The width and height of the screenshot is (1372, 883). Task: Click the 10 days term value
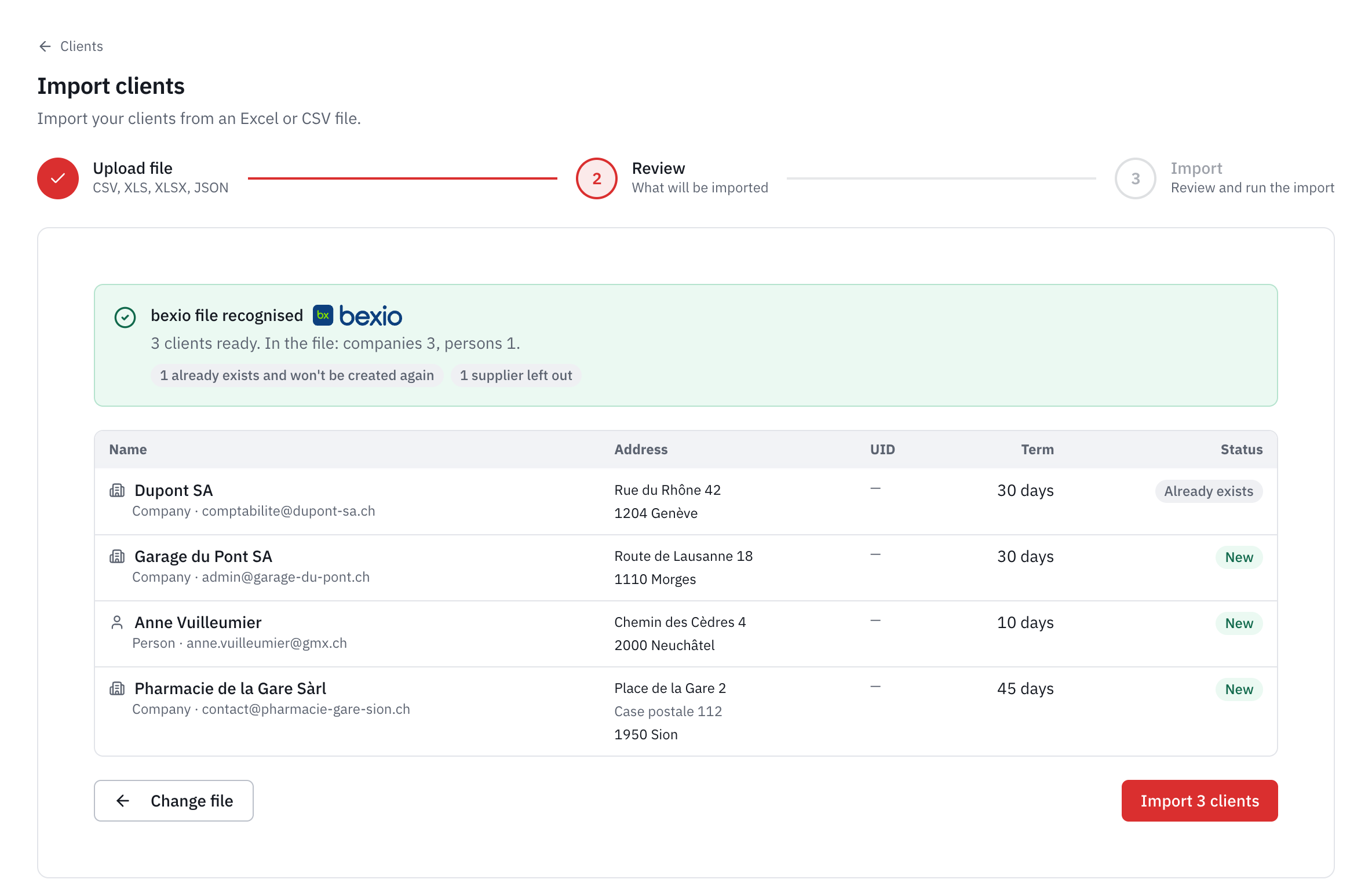1026,623
